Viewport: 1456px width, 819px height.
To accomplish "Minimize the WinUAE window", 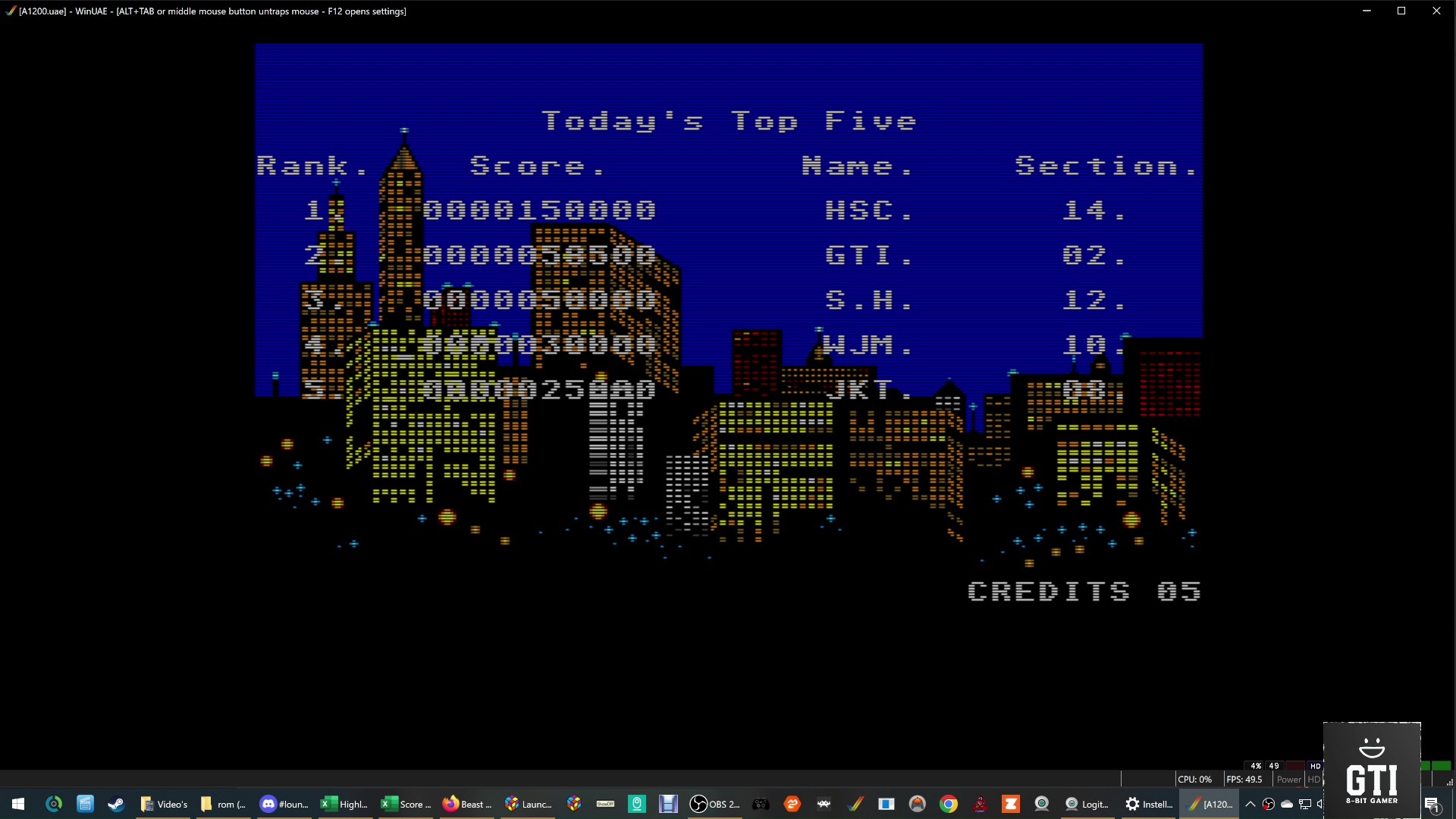I will (1367, 11).
